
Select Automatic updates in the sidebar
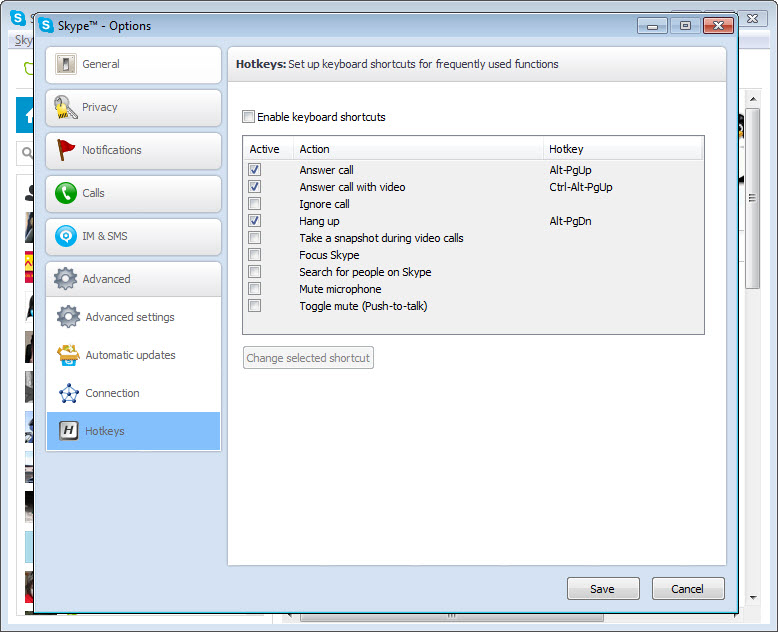133,355
